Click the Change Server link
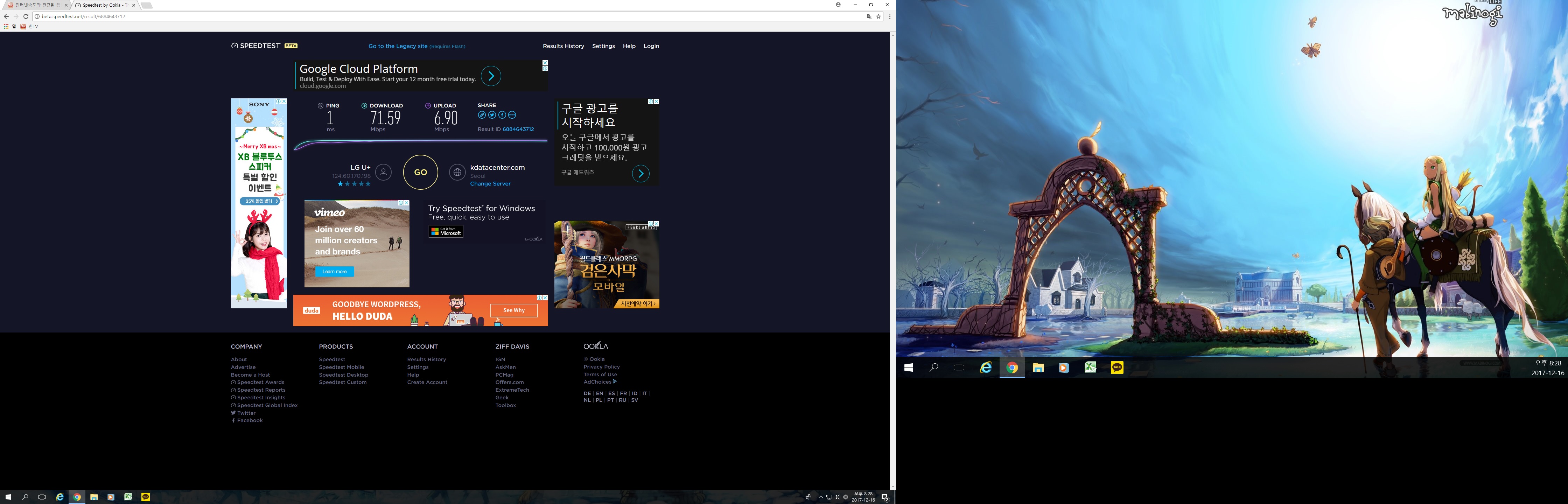This screenshot has height=504, width=1568. (490, 184)
